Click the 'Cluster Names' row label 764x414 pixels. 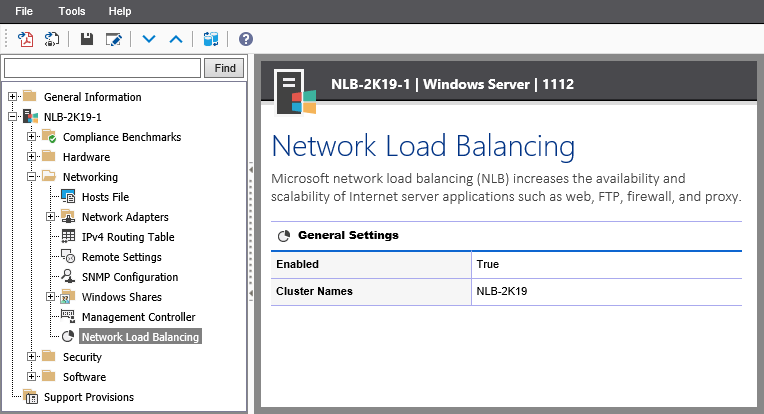tap(314, 291)
